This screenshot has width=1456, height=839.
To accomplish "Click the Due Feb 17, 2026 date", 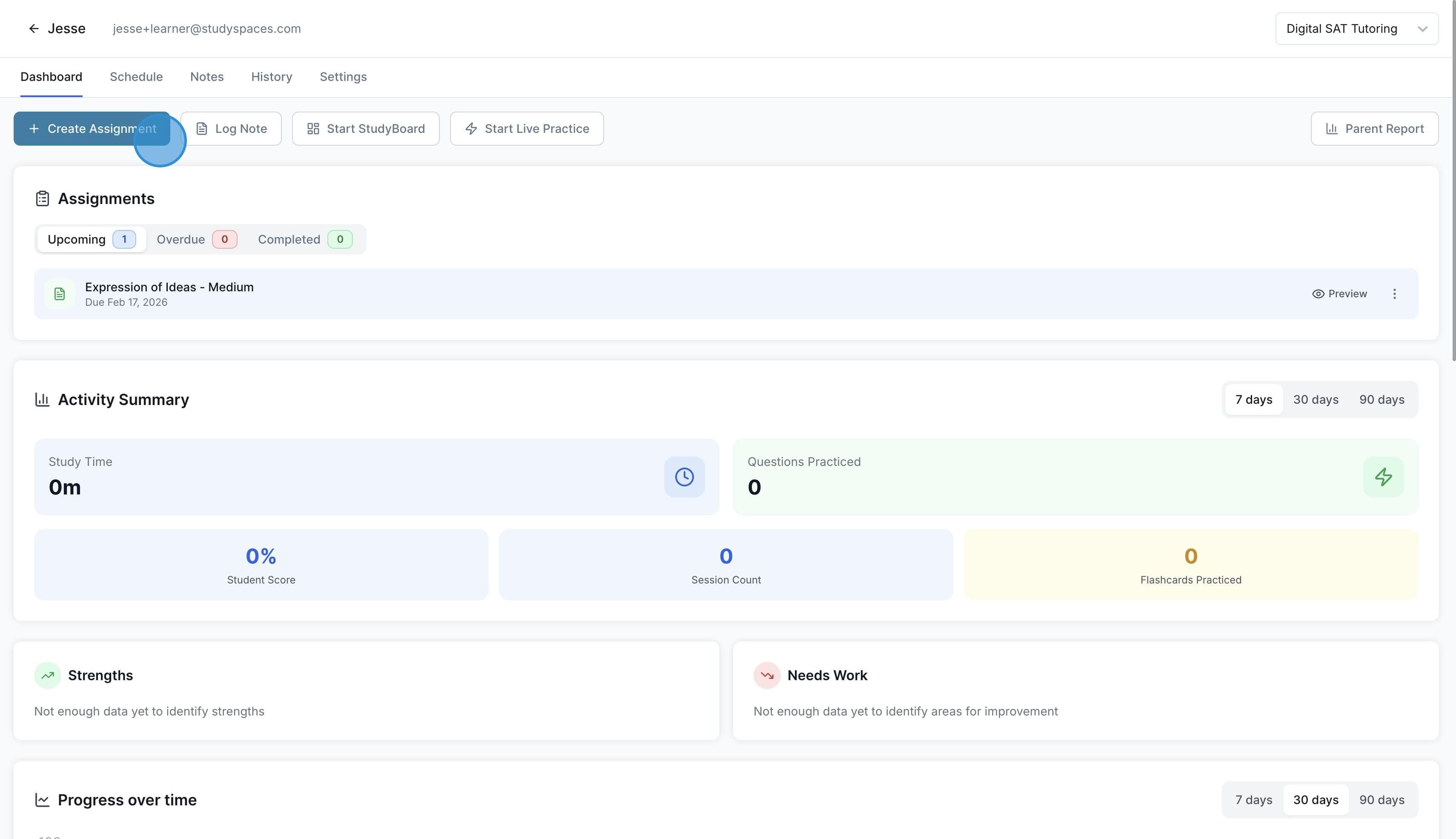I will coord(126,302).
